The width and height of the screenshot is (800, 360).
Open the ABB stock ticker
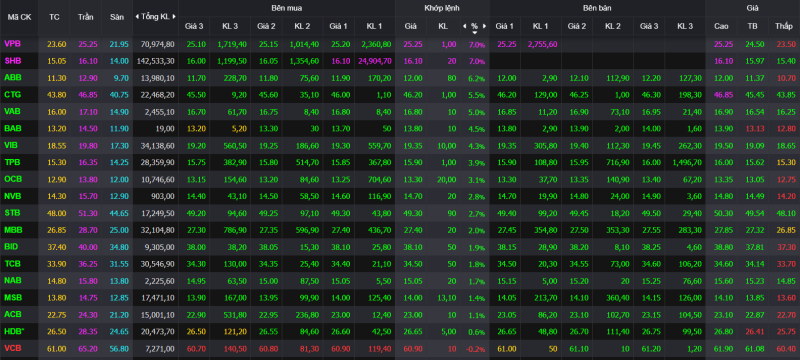pos(12,78)
